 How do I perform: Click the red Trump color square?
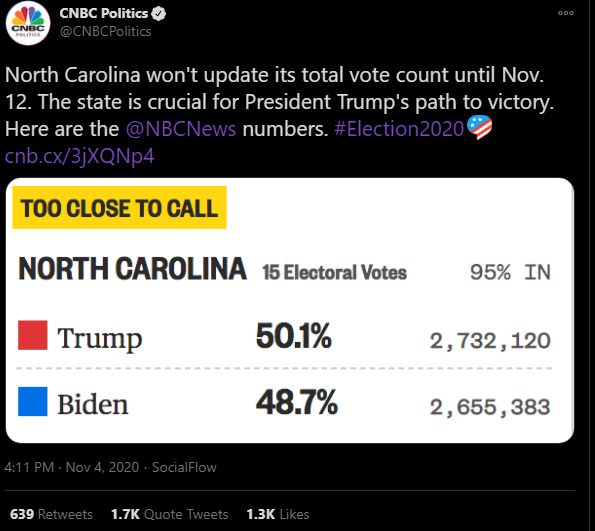point(33,335)
